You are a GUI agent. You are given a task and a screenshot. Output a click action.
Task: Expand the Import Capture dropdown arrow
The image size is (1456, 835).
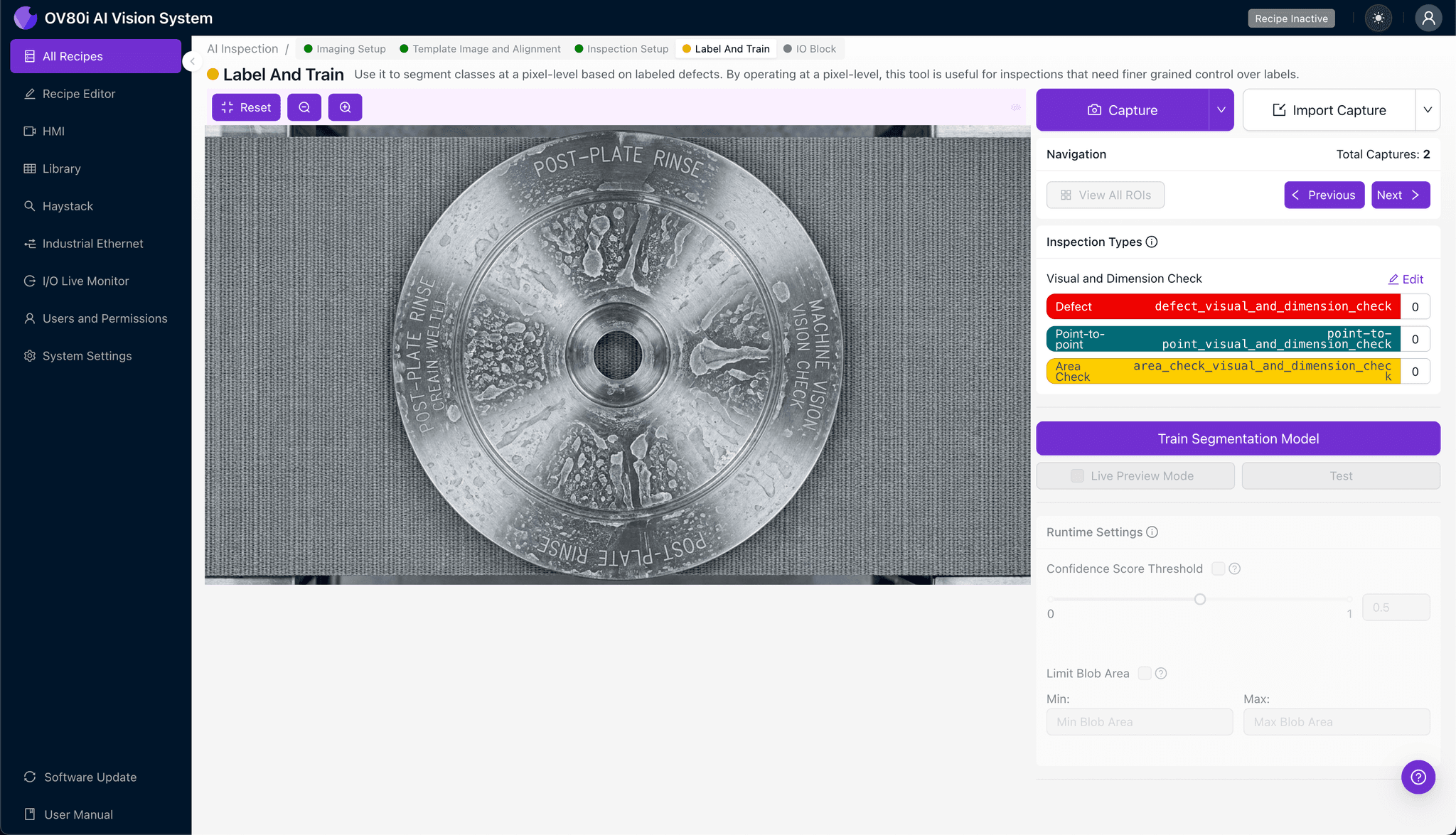(x=1427, y=110)
